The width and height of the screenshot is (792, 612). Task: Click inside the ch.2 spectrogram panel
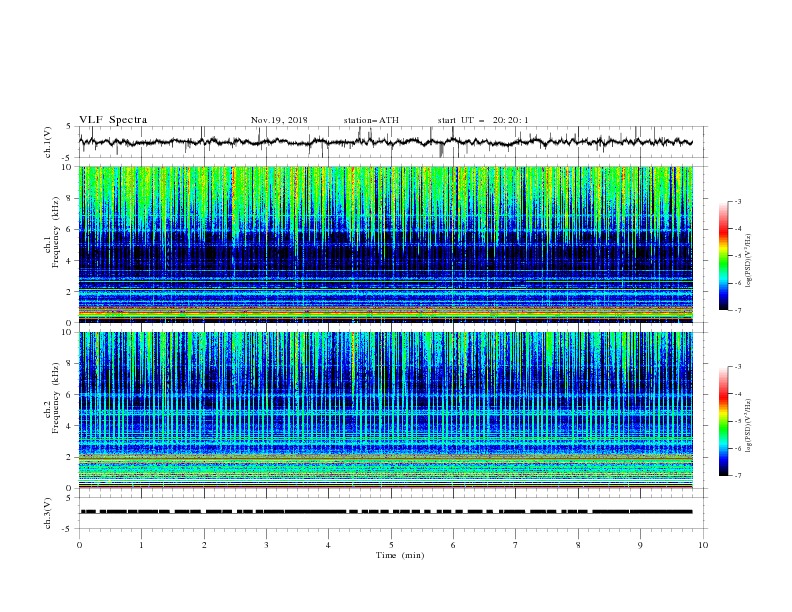[386, 410]
